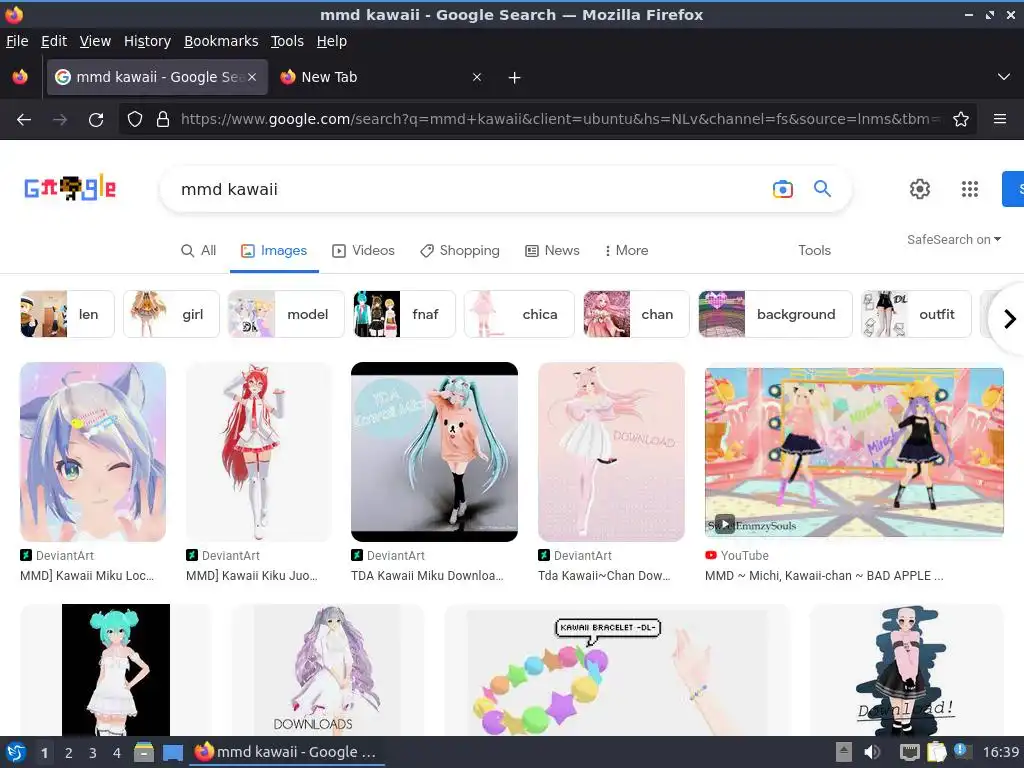Viewport: 1024px width, 768px height.
Task: Select the Images results tab
Action: (x=274, y=251)
